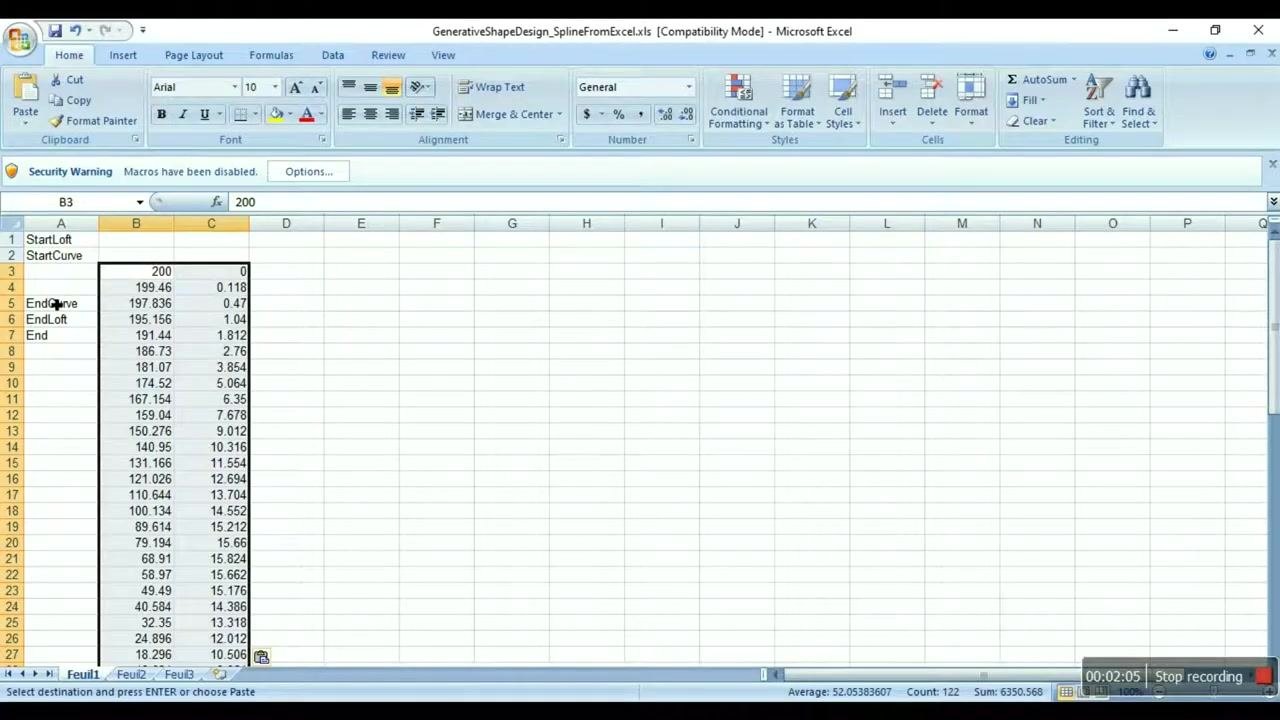Viewport: 1280px width, 720px height.
Task: Click the Cut scissors button
Action: tap(66, 80)
